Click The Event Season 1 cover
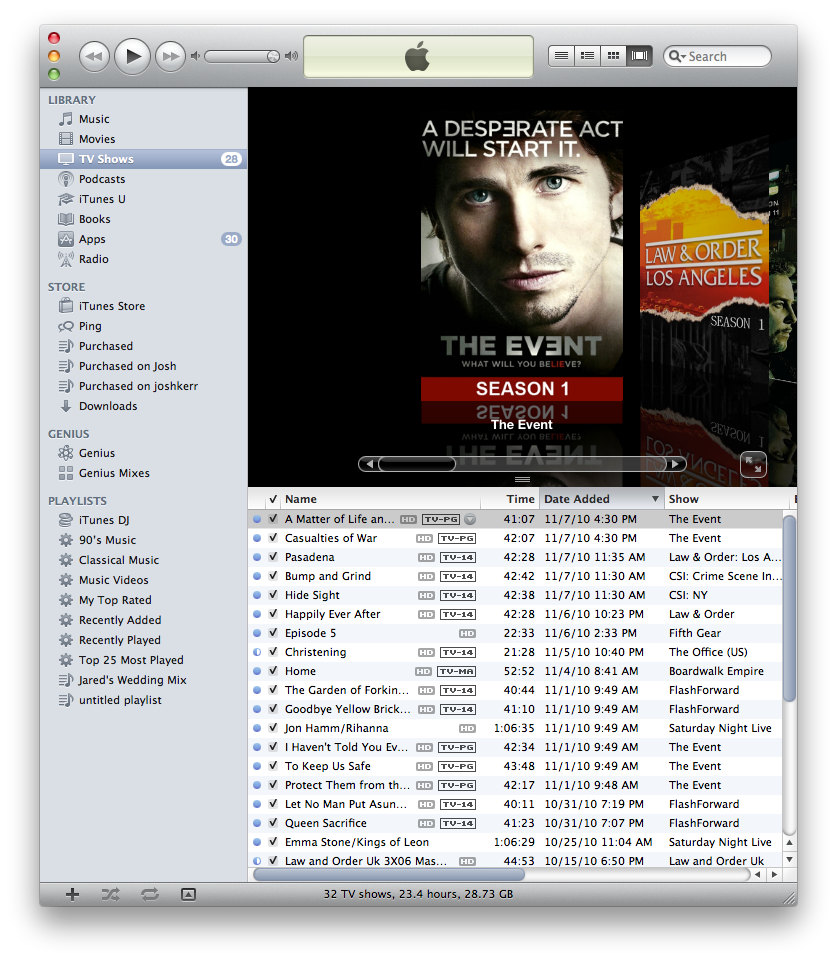The image size is (837, 961). pos(521,256)
